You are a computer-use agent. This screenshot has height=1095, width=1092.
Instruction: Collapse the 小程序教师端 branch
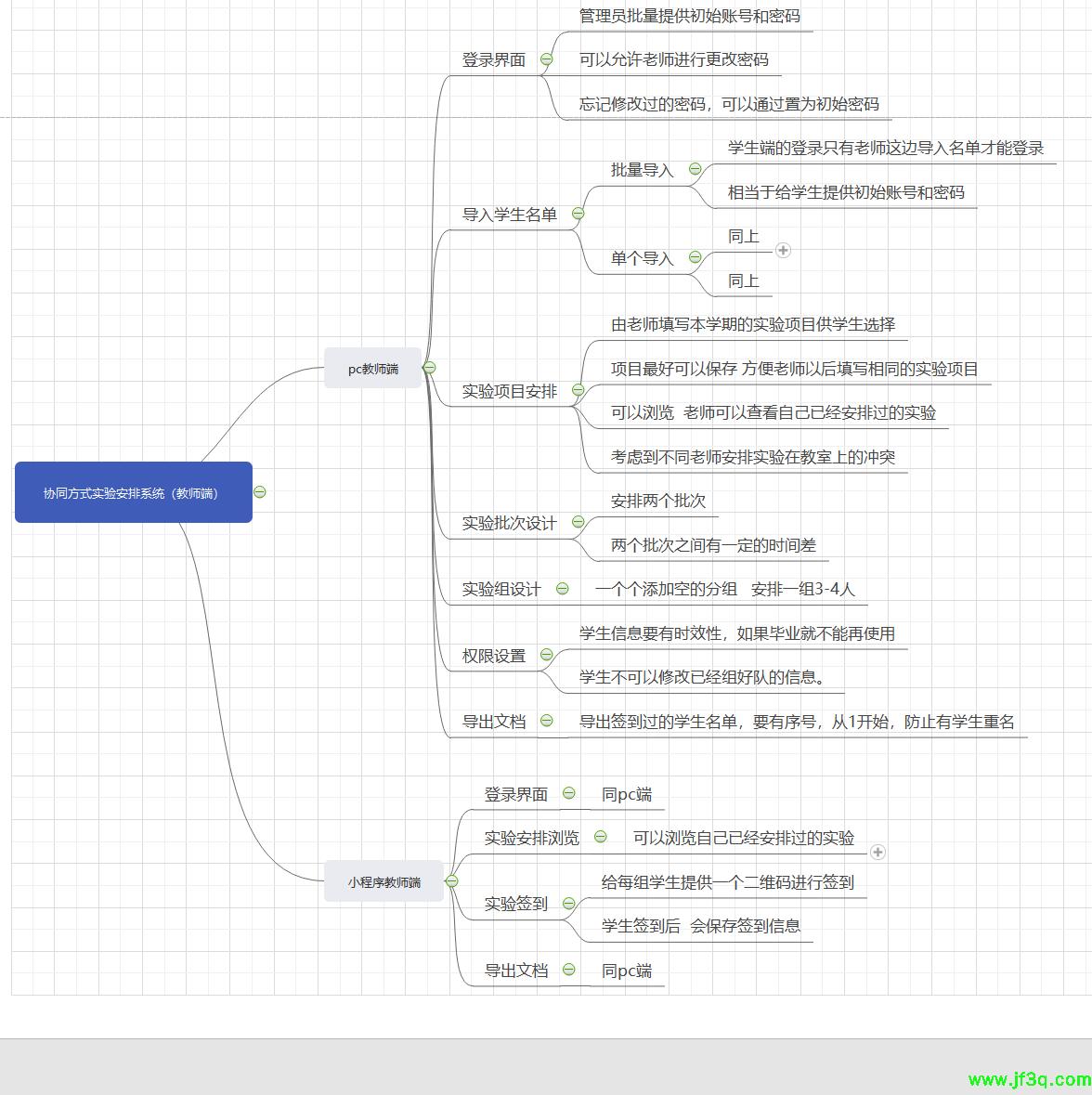451,881
